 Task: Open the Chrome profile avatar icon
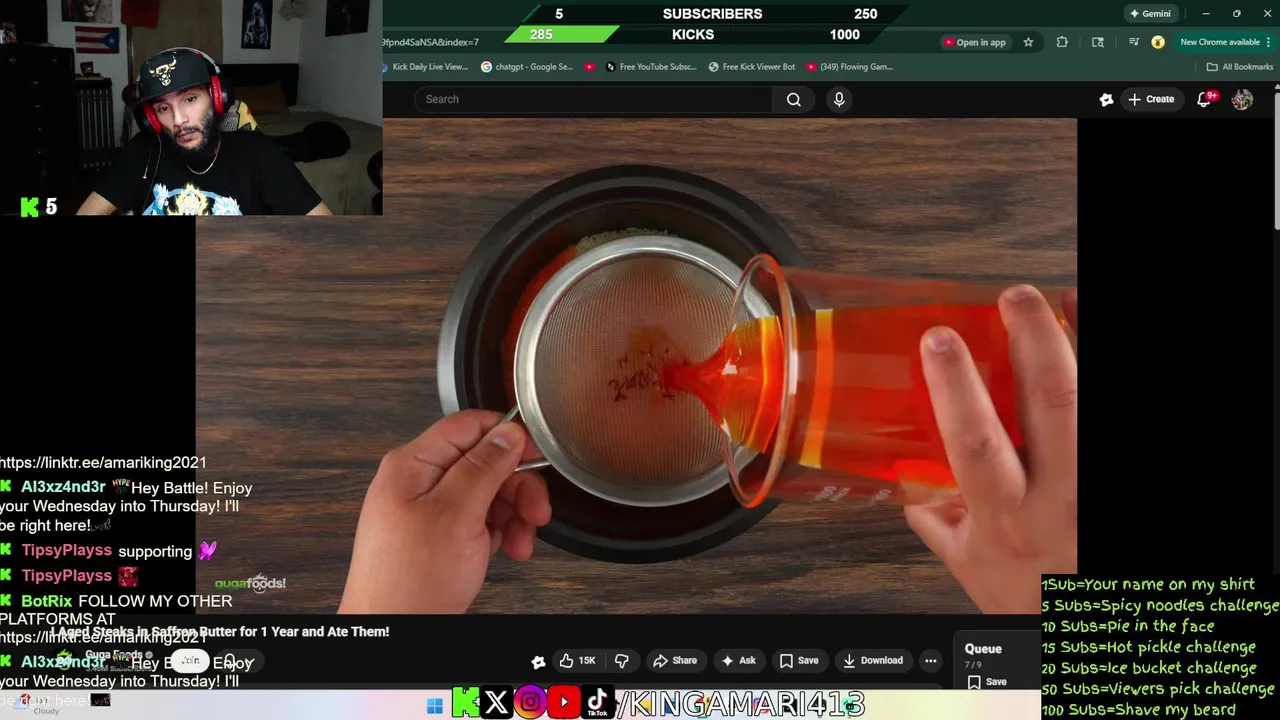(1158, 42)
